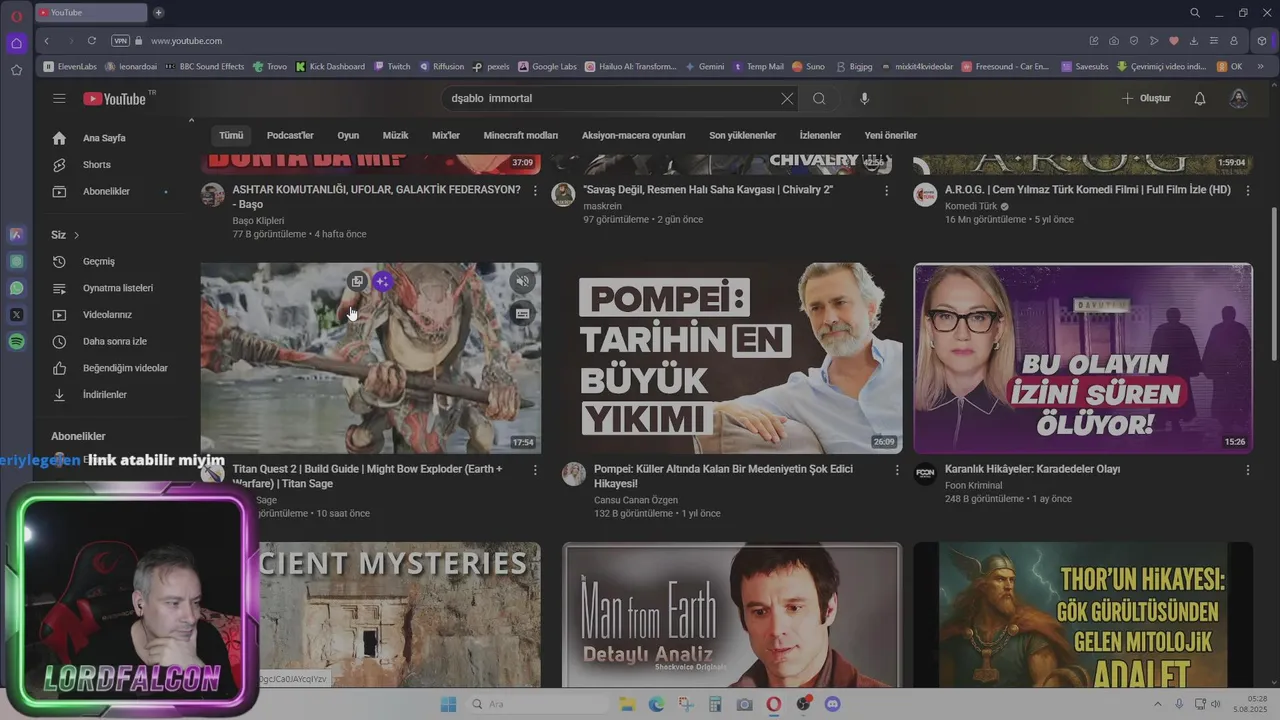The image size is (1280, 720).
Task: Open more options for Chivalry 2 video
Action: 886,190
